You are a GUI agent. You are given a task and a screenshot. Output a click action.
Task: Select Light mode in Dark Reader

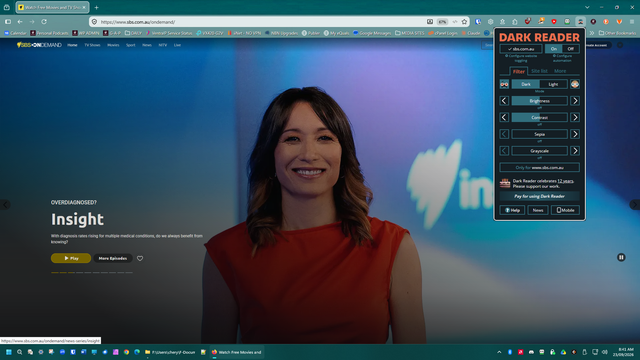click(553, 84)
